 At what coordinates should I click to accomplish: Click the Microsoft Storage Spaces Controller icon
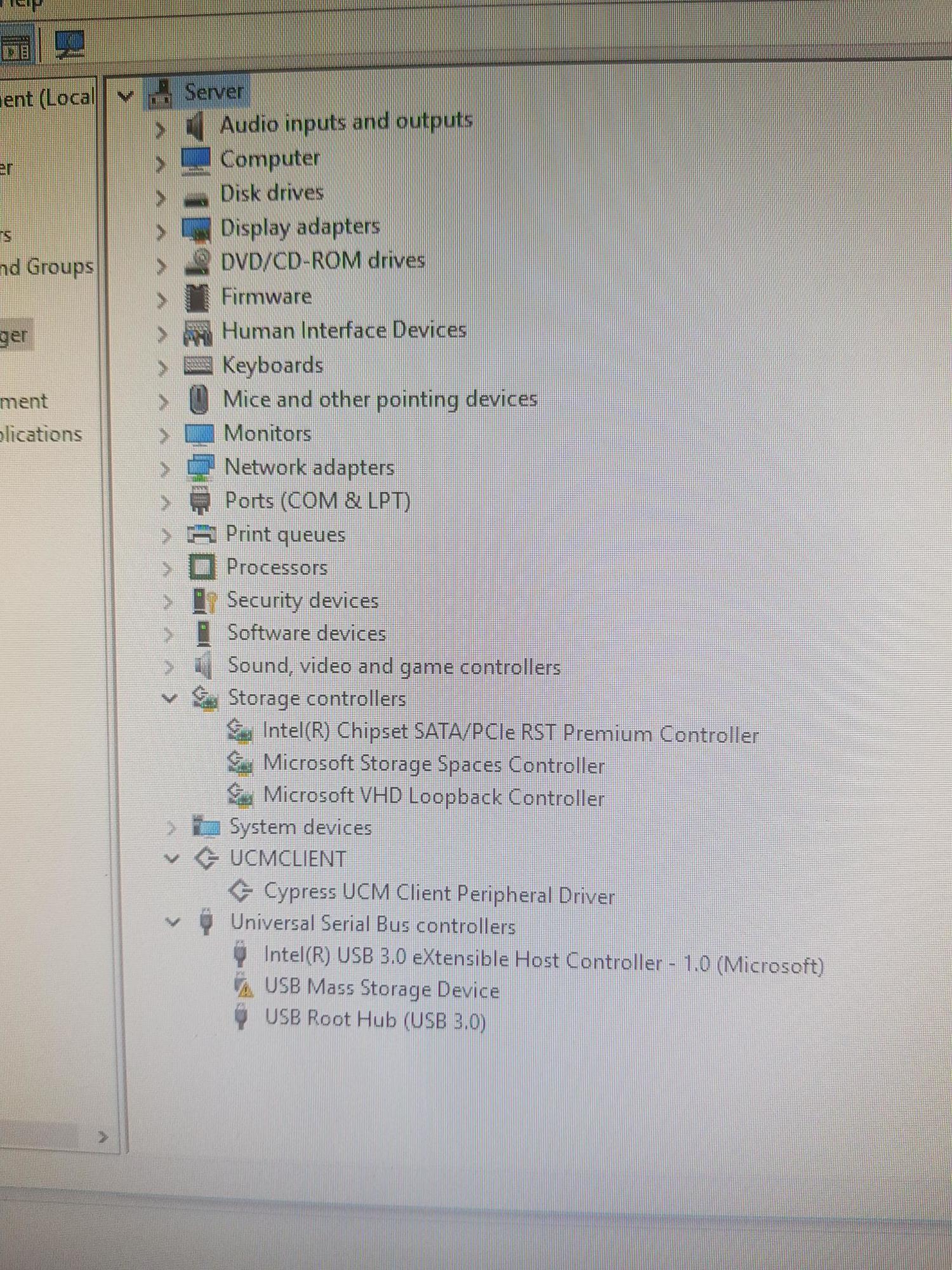(240, 763)
